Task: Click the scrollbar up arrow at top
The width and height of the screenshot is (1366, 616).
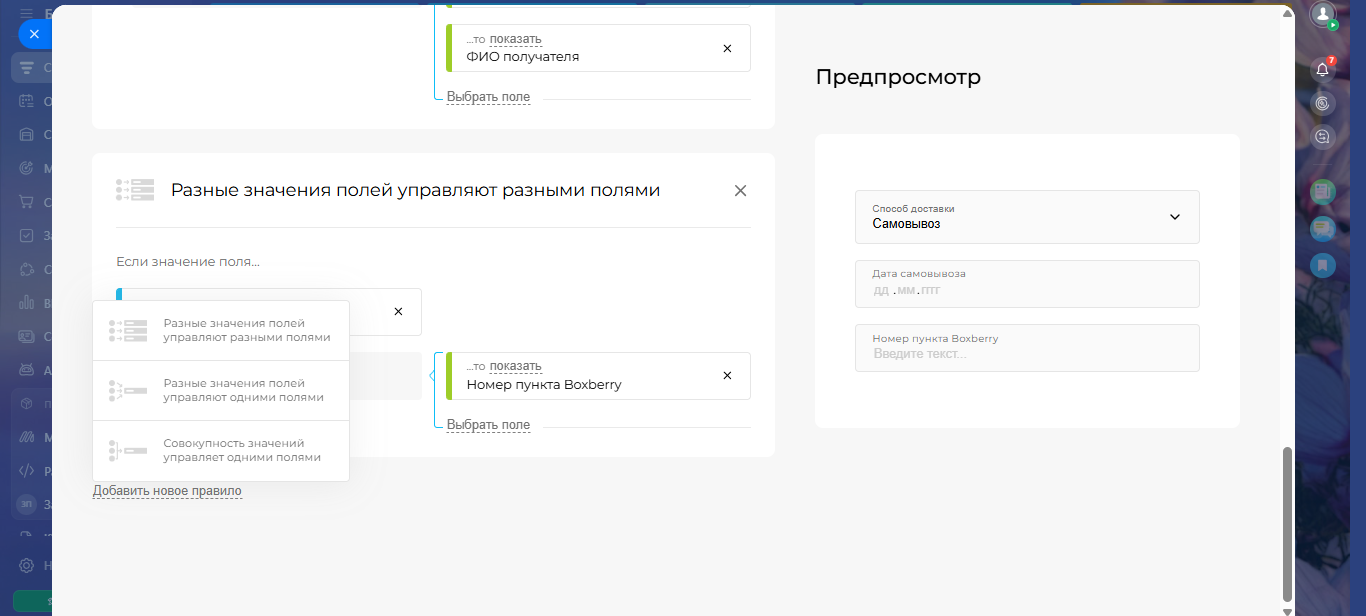Action: [1287, 11]
